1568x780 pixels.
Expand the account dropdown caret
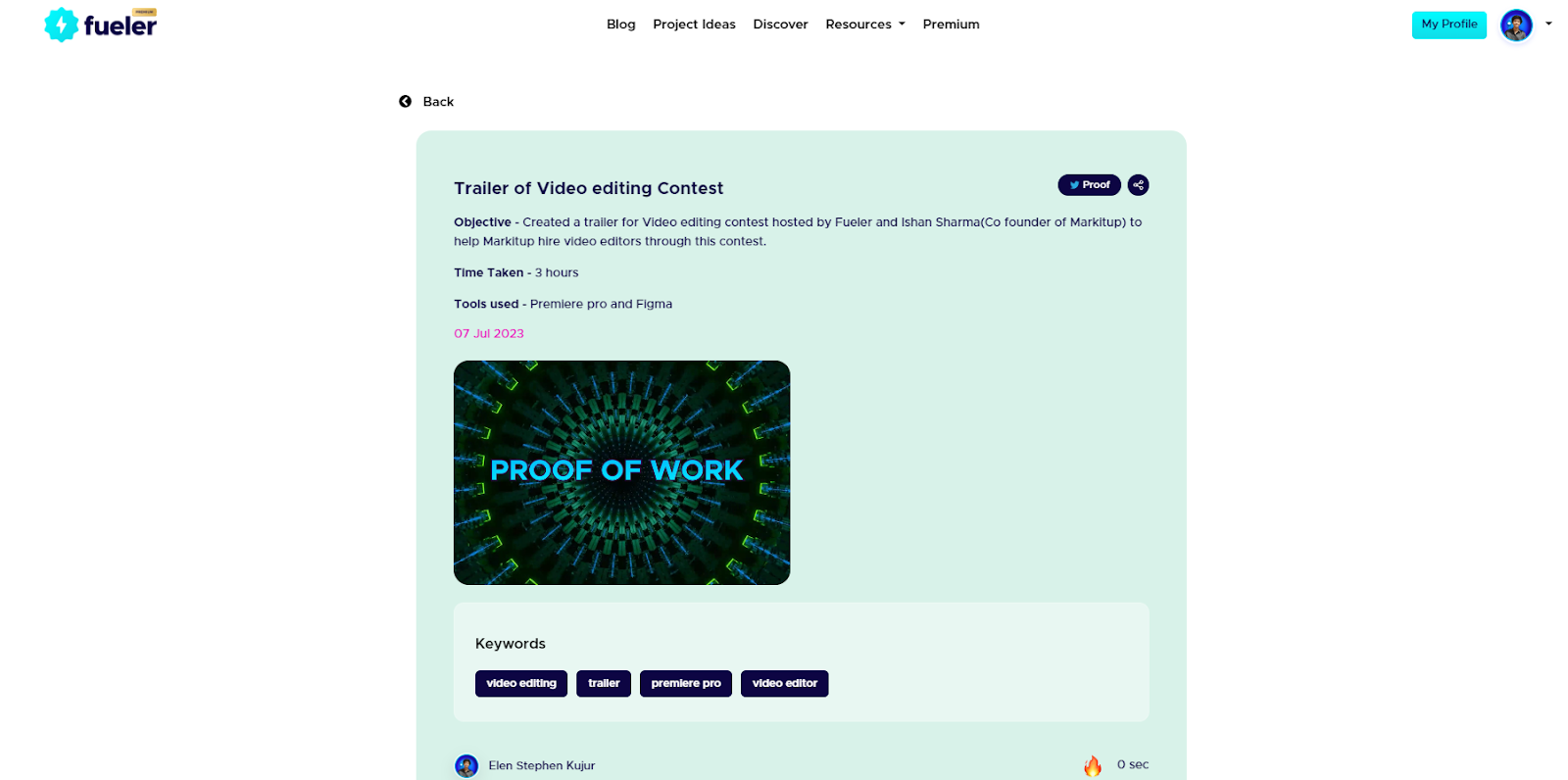pos(1548,24)
